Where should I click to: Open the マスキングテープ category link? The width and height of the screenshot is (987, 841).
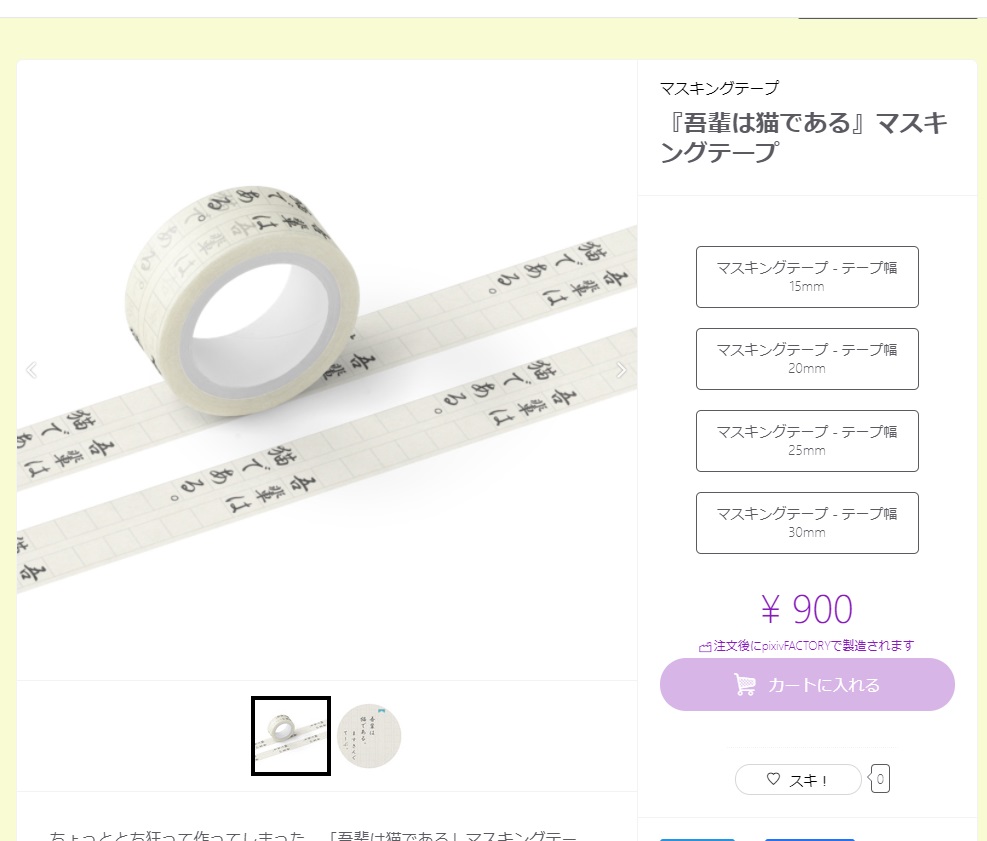712,88
